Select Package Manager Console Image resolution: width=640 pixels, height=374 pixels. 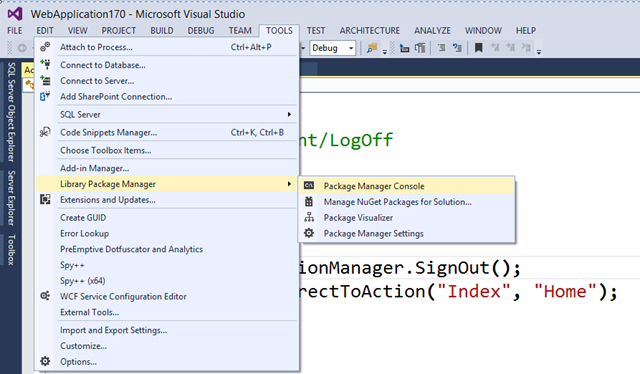(407, 186)
